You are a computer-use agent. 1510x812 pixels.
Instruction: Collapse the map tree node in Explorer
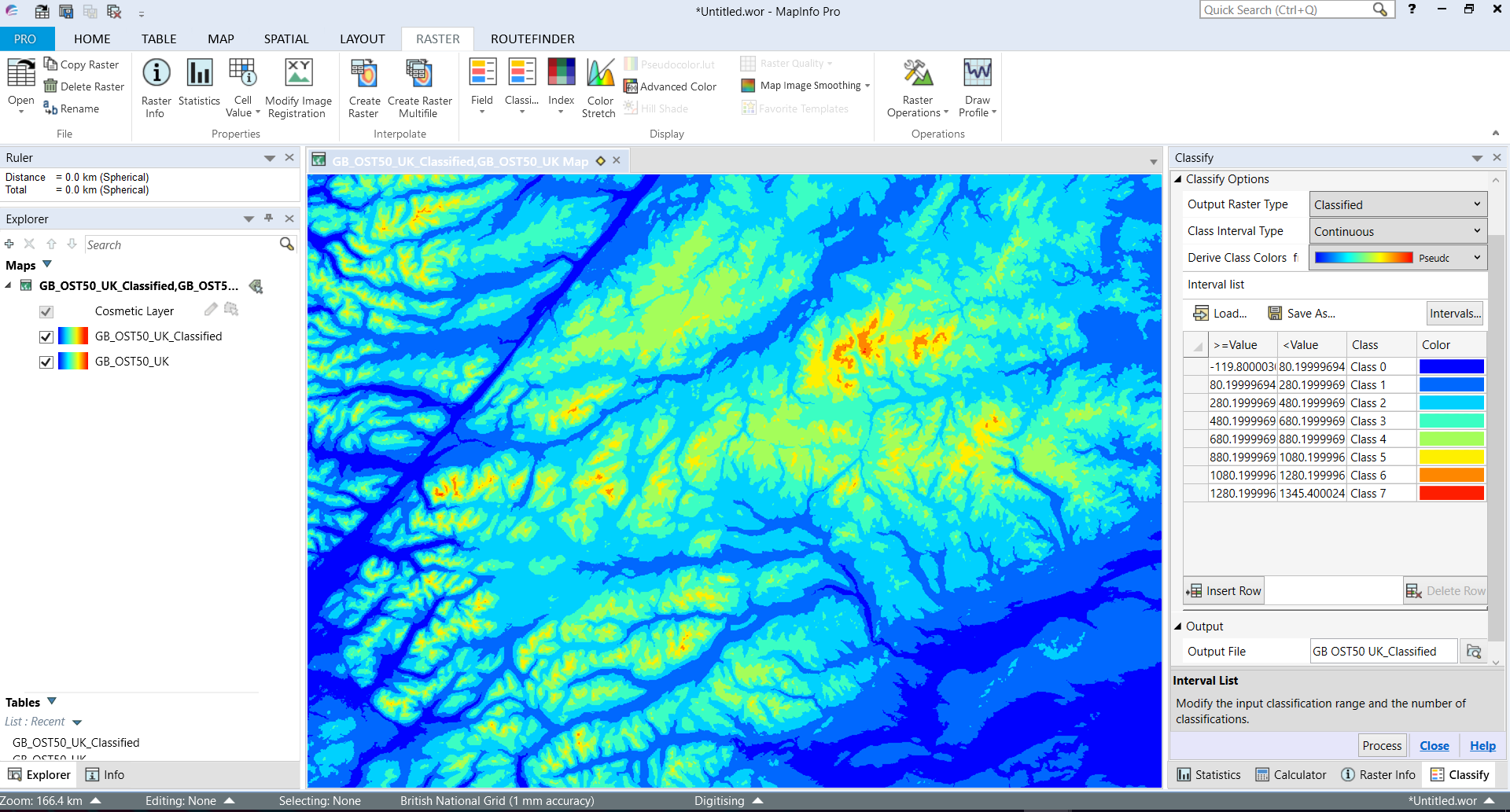[9, 285]
